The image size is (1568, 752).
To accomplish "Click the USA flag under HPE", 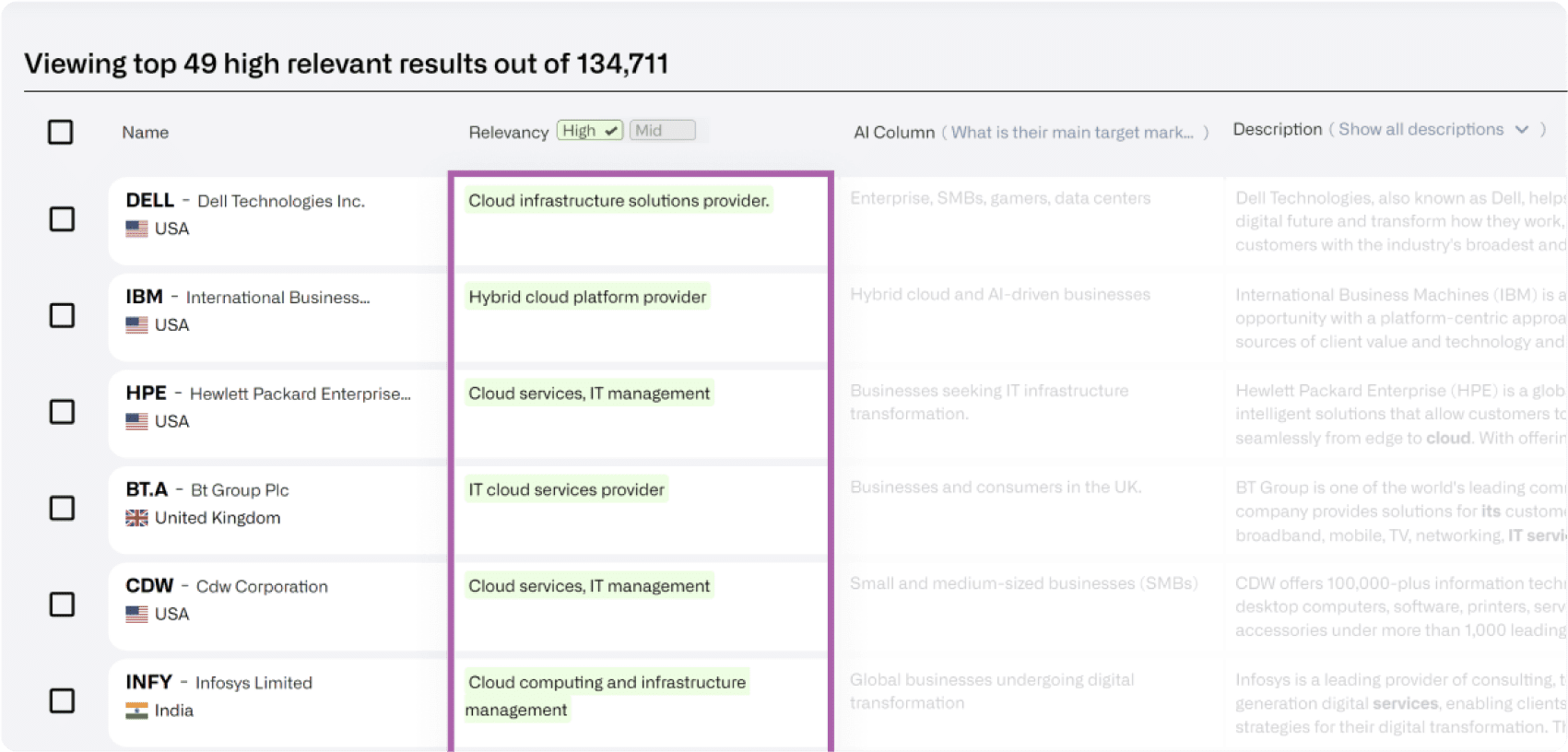I will pos(136,421).
